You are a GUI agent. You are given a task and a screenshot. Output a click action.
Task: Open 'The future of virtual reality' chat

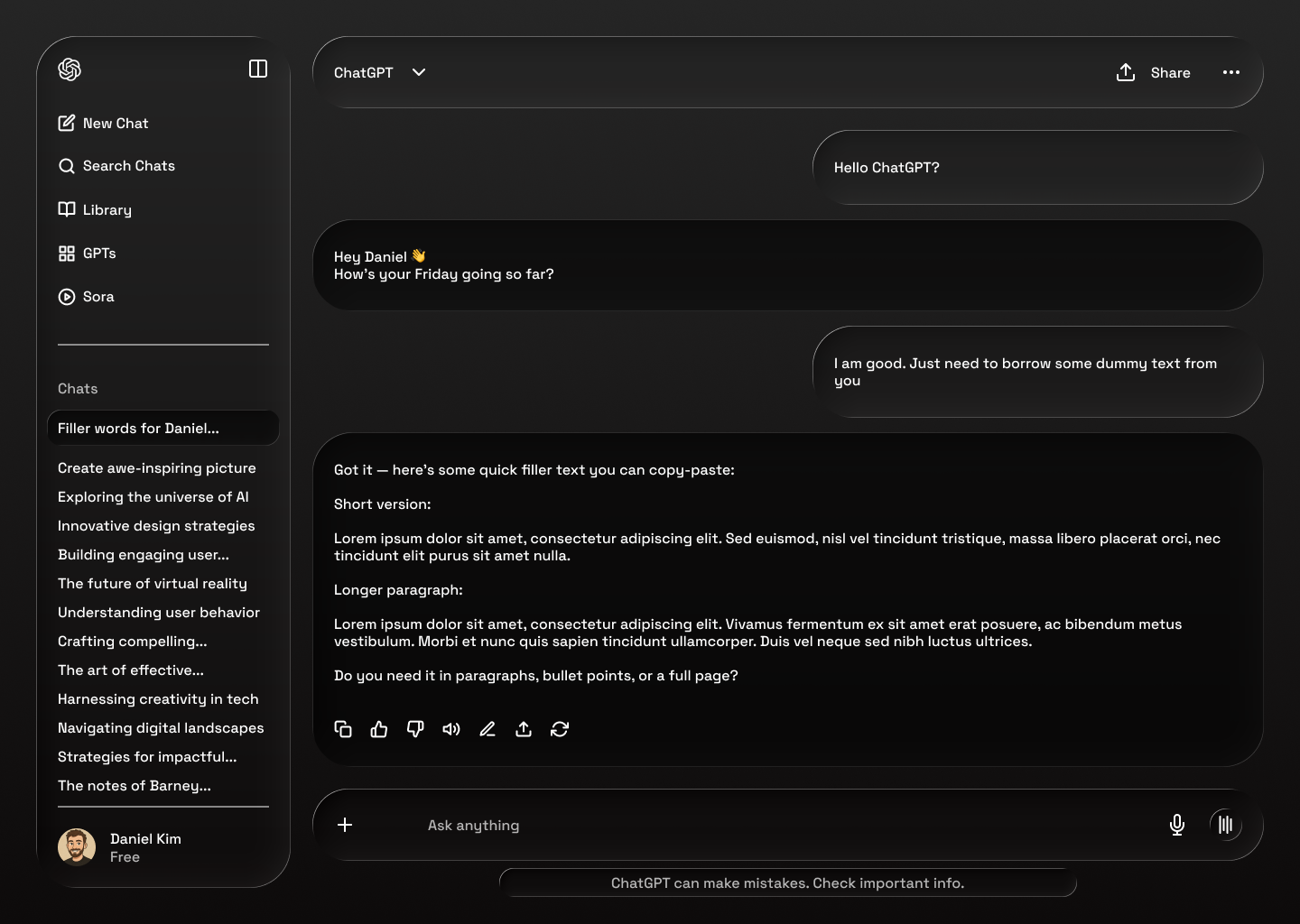(x=153, y=584)
